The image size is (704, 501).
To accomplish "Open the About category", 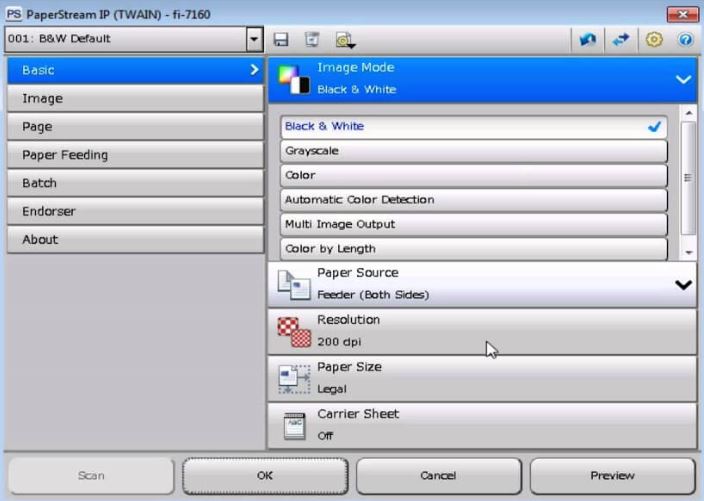I will click(x=135, y=240).
